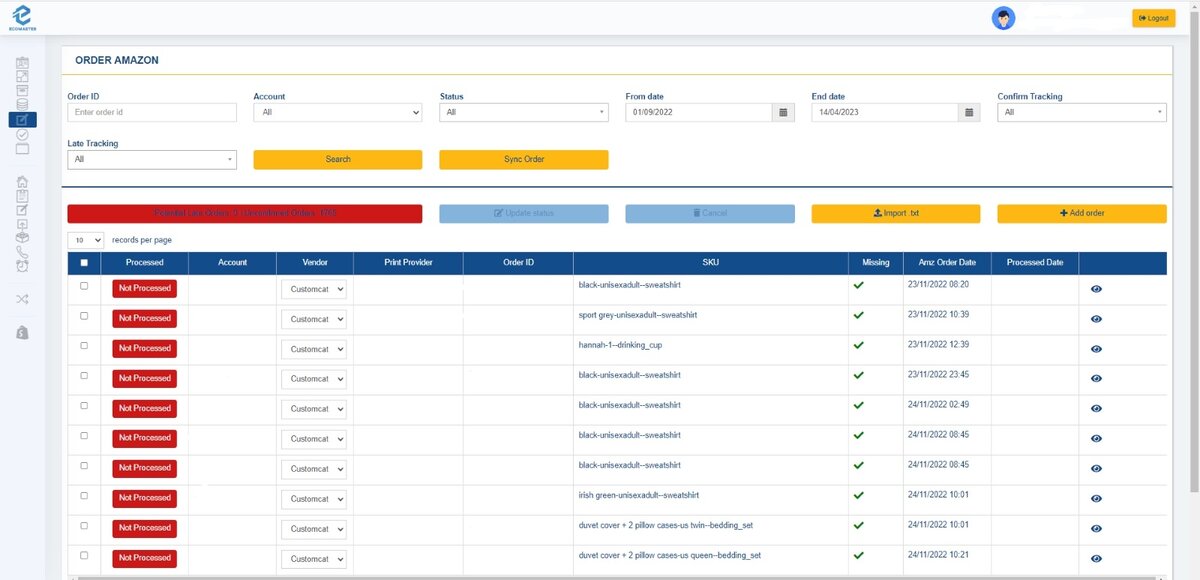Open the database stack sidebar icon
This screenshot has height=580, width=1200.
pos(23,105)
